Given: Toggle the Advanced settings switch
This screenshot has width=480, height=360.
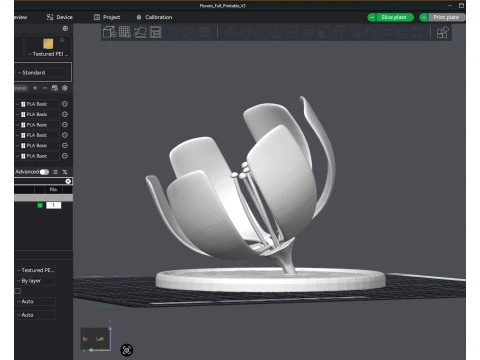Looking at the screenshot, I should click(44, 172).
